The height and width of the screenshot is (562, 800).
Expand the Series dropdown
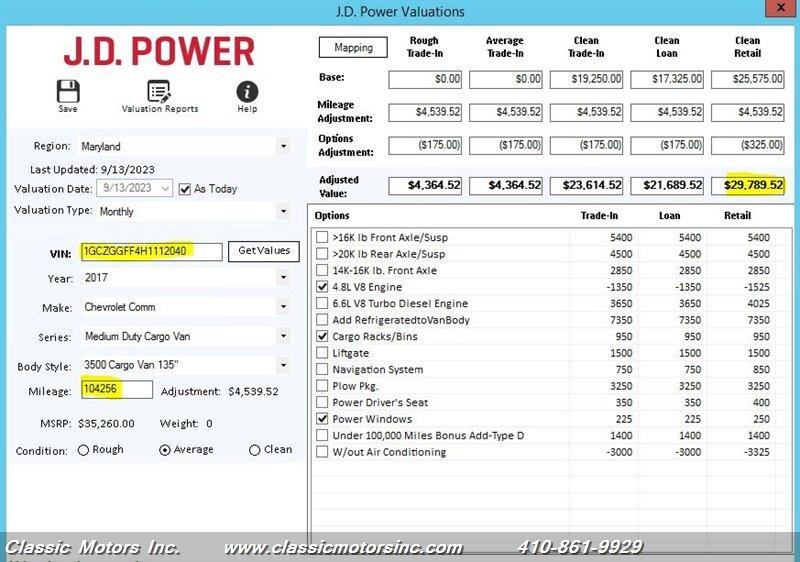[x=283, y=336]
